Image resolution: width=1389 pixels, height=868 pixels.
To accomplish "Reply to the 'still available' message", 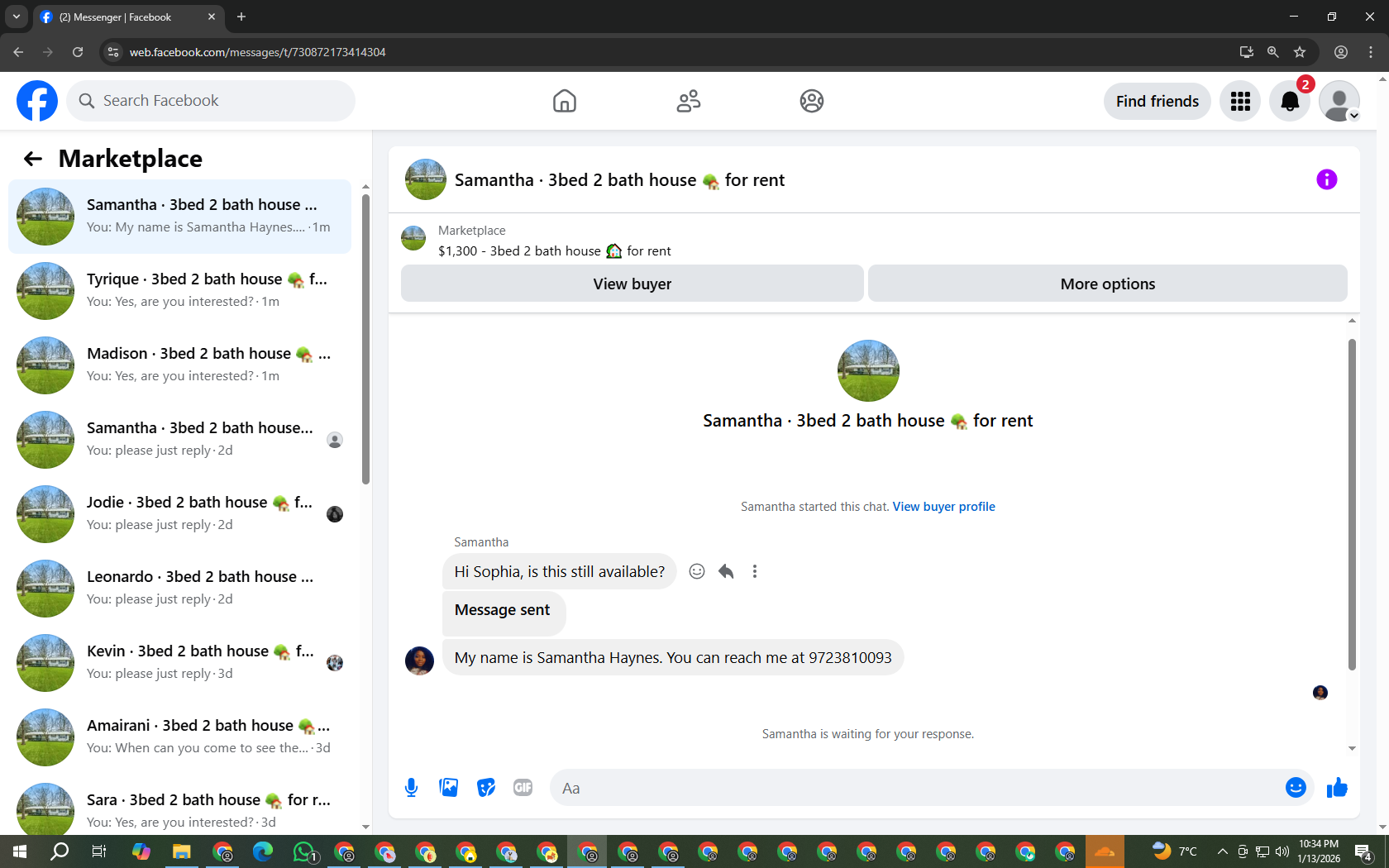I will pyautogui.click(x=726, y=571).
